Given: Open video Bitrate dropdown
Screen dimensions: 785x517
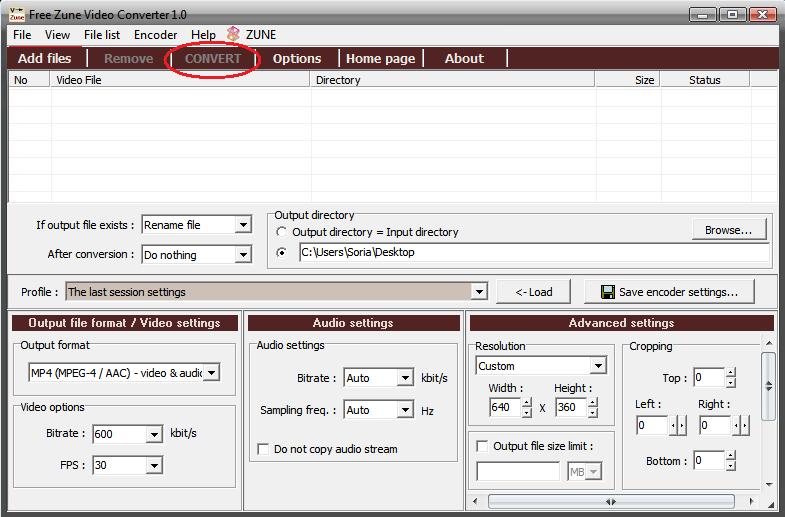Looking at the screenshot, I should (154, 434).
